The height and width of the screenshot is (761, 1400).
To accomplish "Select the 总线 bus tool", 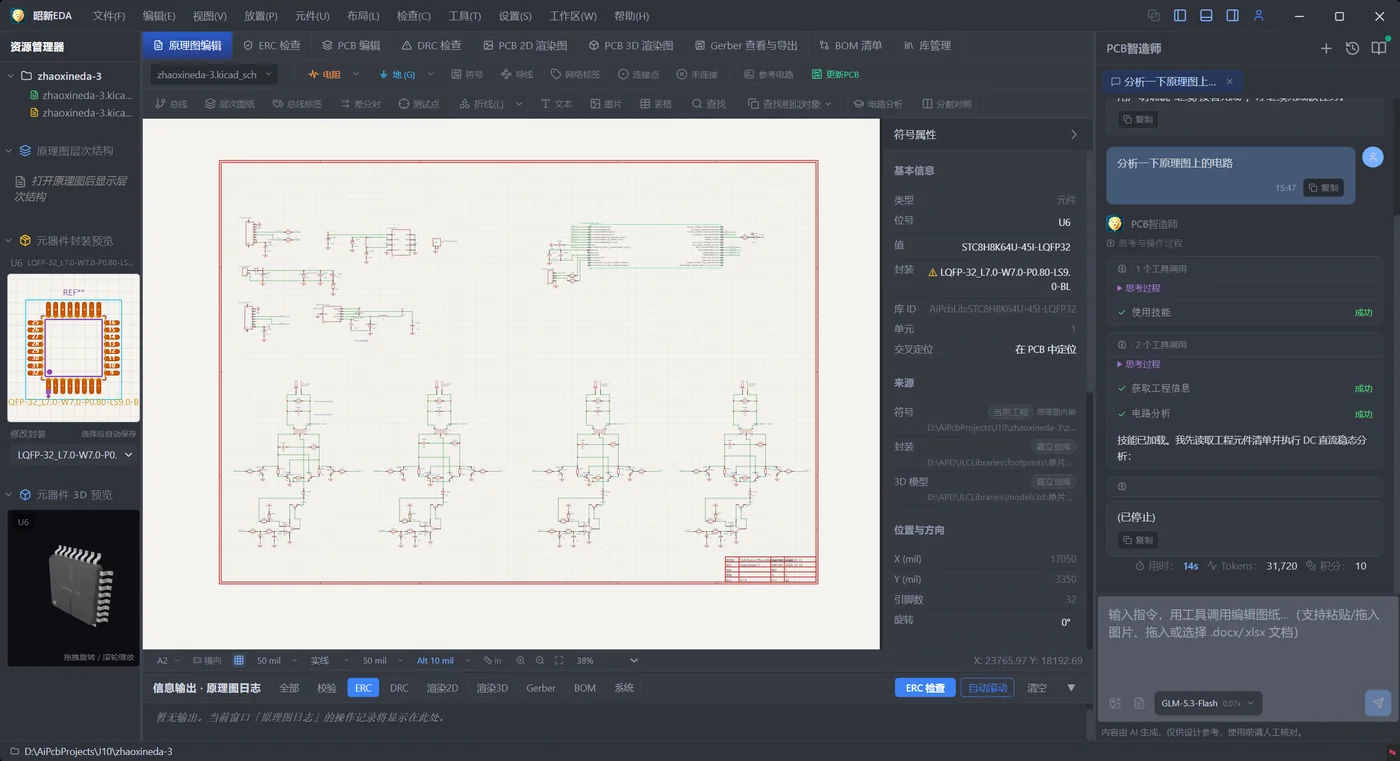I will (170, 104).
